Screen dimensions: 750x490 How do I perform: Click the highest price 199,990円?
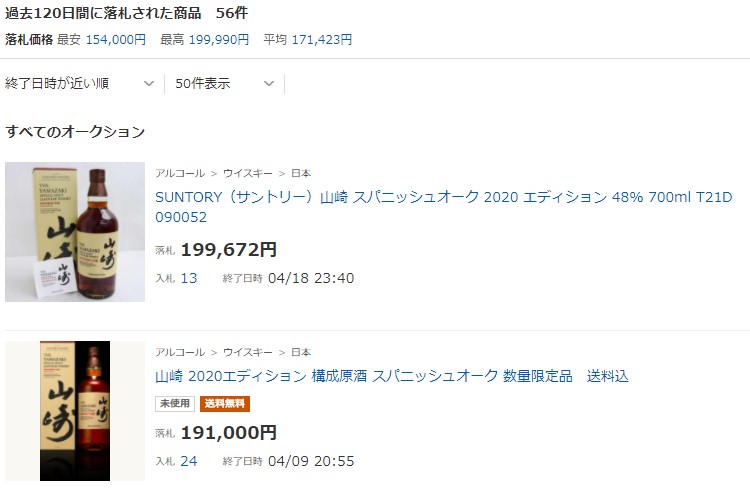pyautogui.click(x=219, y=40)
